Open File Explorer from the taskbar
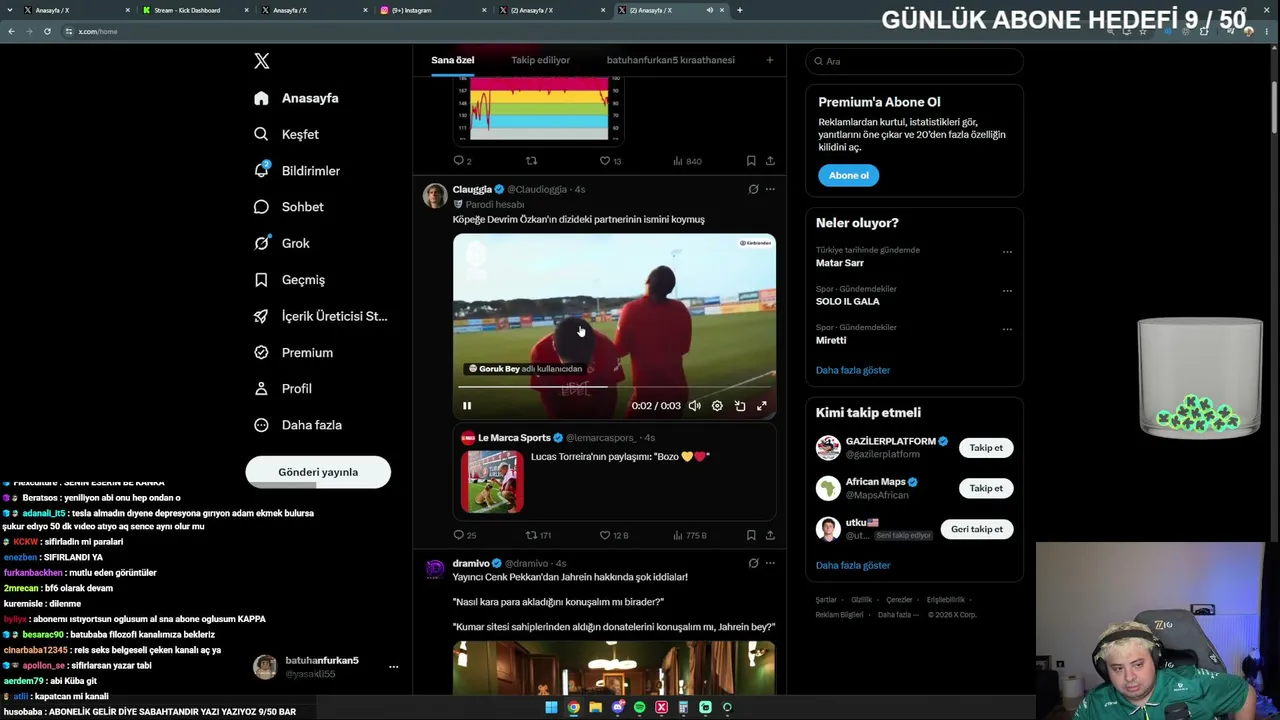 tap(595, 708)
